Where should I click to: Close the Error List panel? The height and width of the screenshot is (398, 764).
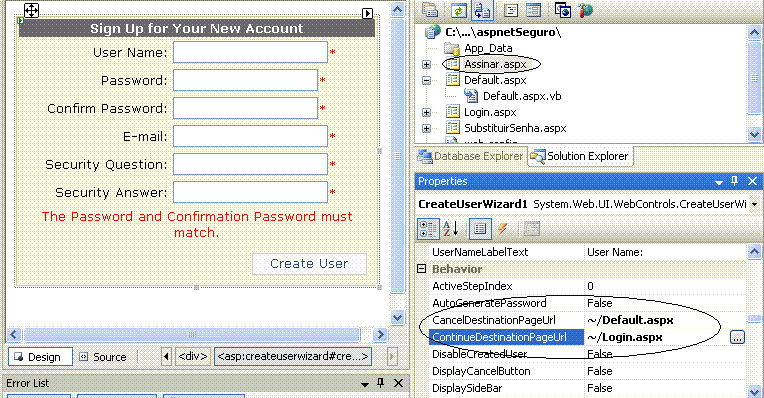coord(398,383)
